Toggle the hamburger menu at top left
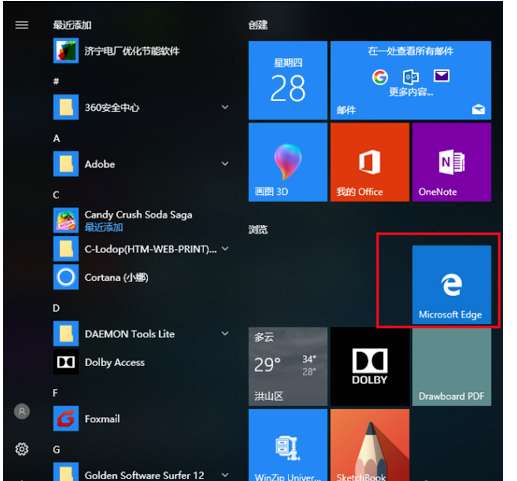The width and height of the screenshot is (517, 481). click(22, 25)
